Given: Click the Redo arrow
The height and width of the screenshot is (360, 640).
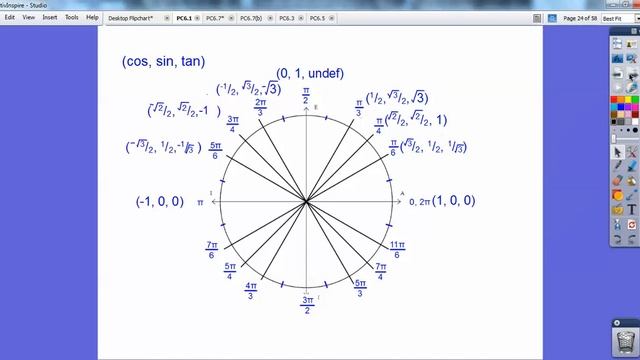Looking at the screenshot, I should tap(632, 239).
